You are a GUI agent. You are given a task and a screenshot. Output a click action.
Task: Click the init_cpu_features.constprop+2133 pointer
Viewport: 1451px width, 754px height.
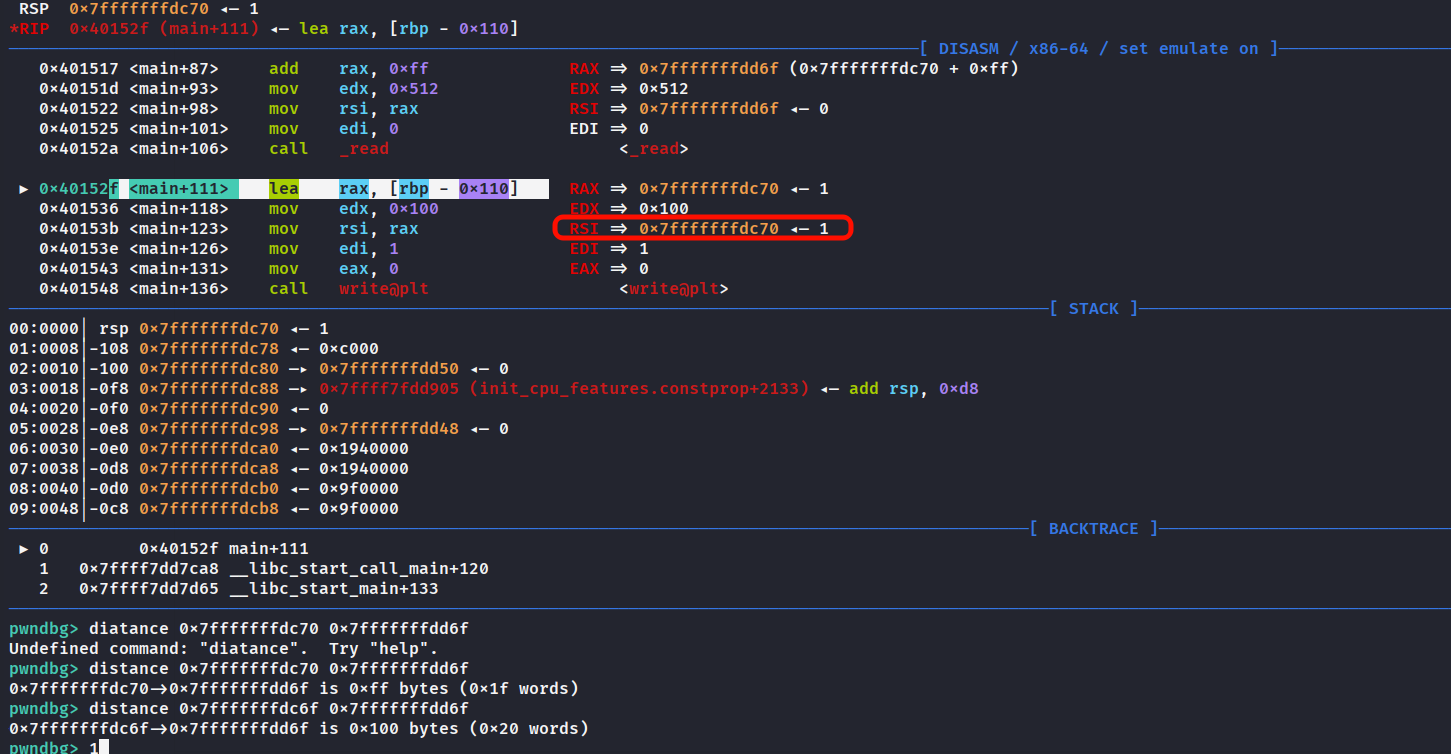[564, 388]
